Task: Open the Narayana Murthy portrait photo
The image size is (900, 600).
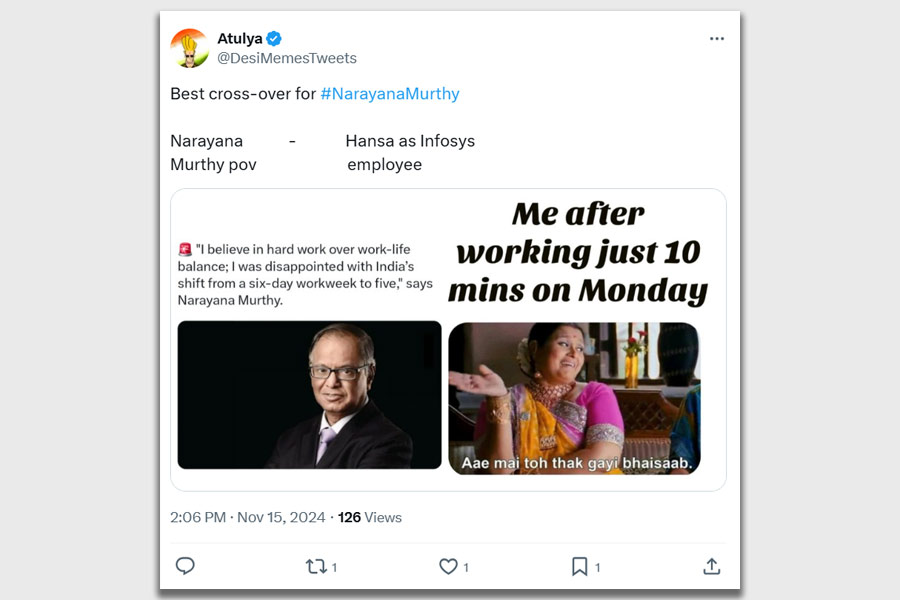Action: coord(309,395)
